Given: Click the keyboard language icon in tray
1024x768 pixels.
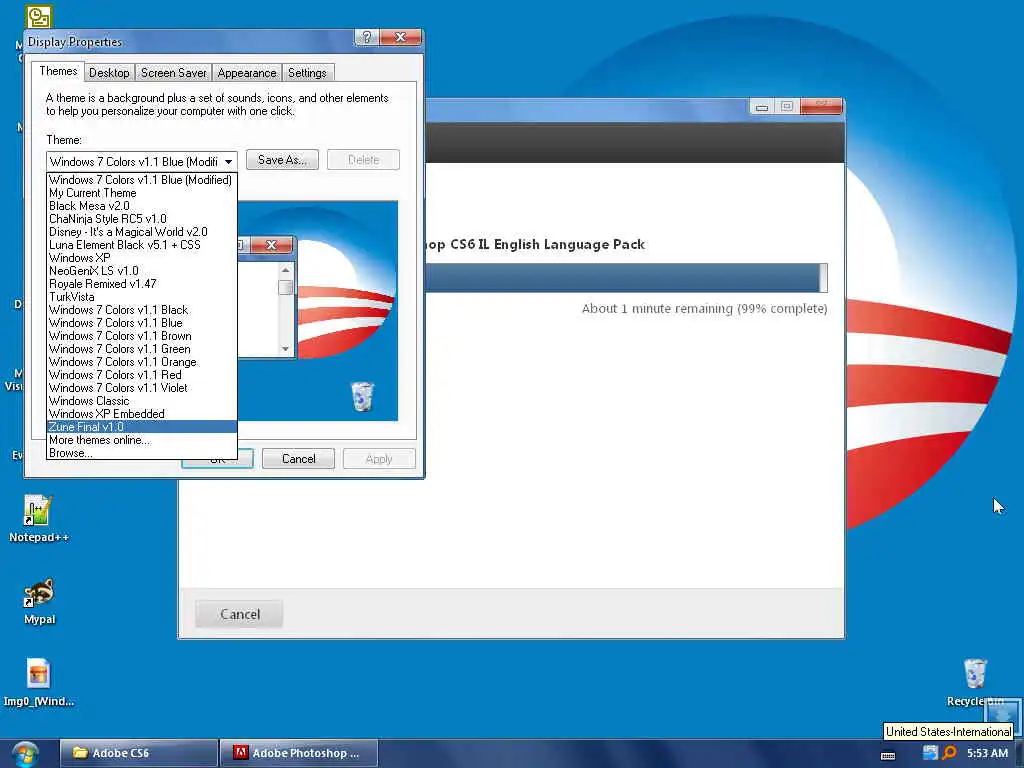Looking at the screenshot, I should [x=888, y=755].
